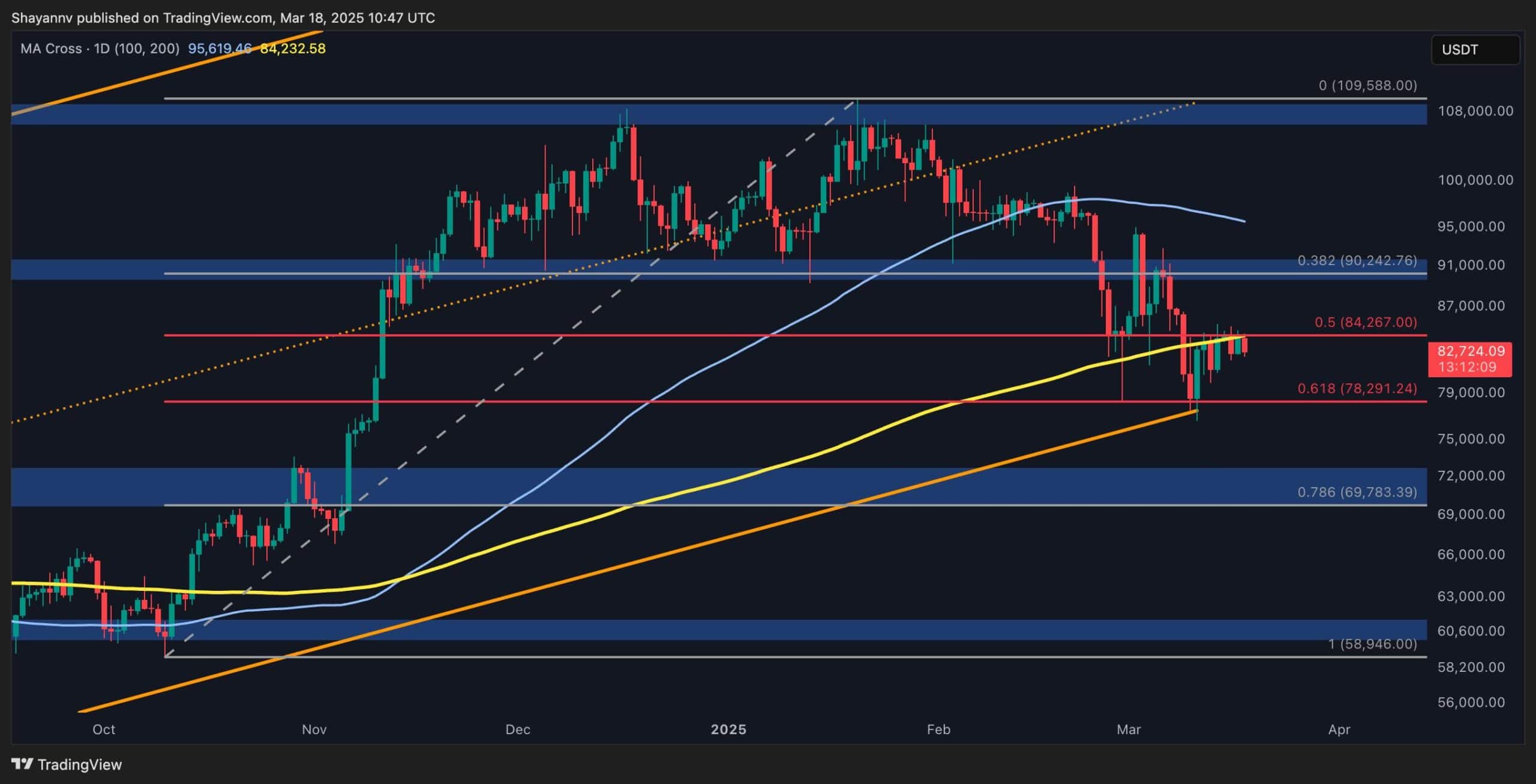The width and height of the screenshot is (1536, 784).
Task: Select the Mar label on the time axis
Action: click(x=1130, y=730)
